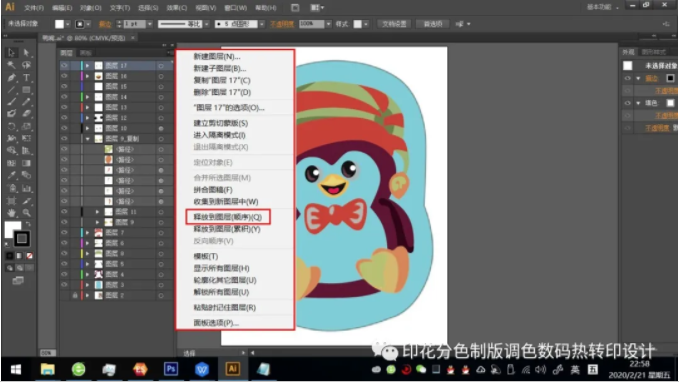Viewport: 679px width, 382px height.
Task: Open the stroke weight 1 pt dropdown
Action: pos(150,24)
